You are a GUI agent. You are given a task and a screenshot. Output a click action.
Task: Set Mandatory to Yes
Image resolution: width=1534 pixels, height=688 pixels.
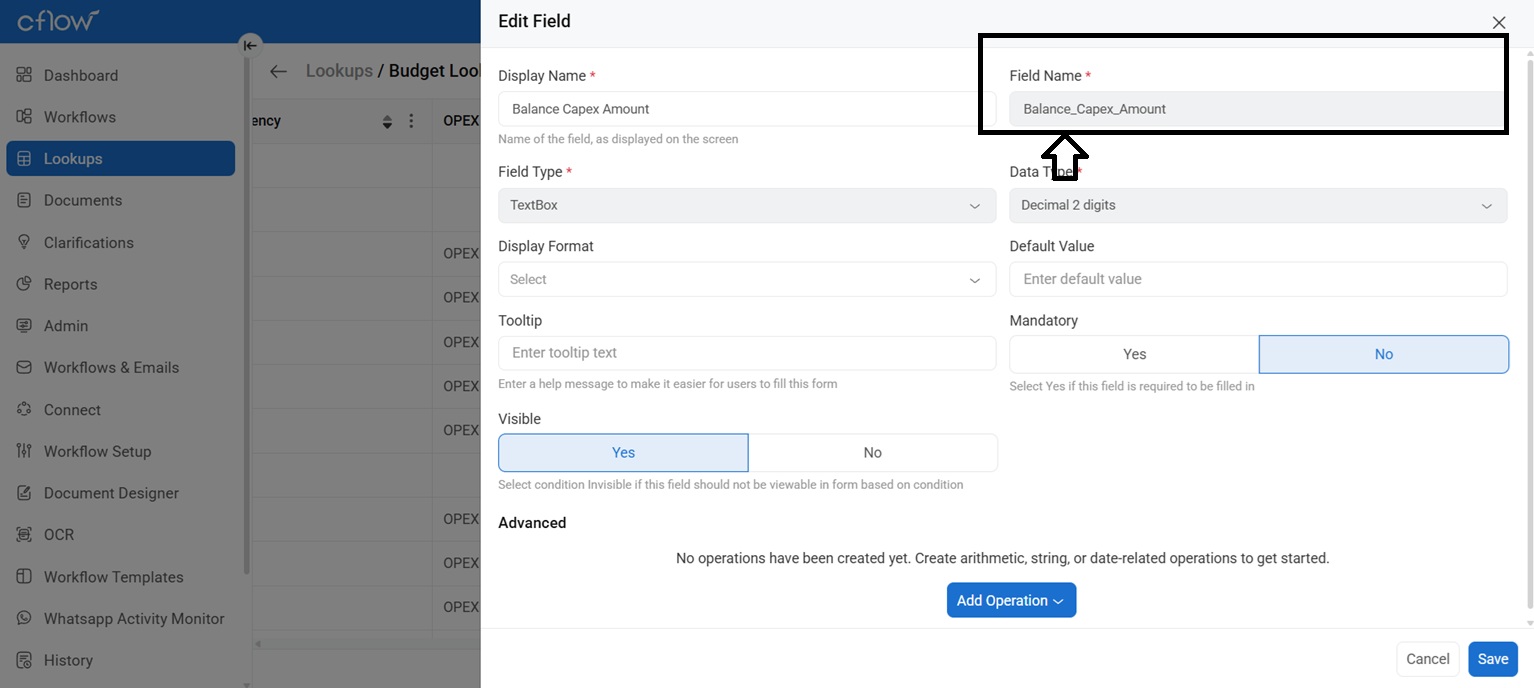pyautogui.click(x=1134, y=354)
